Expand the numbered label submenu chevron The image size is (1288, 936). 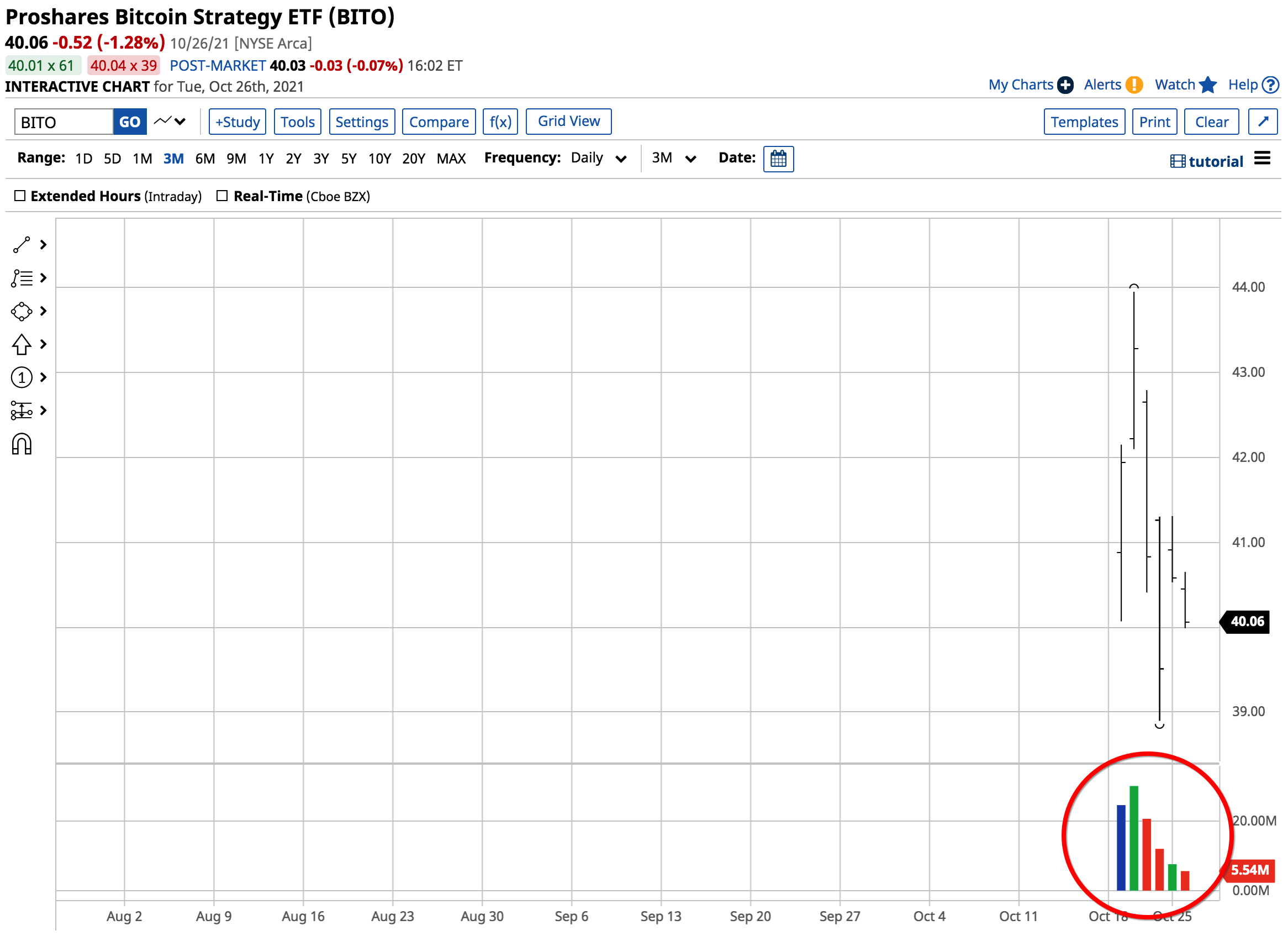(x=43, y=378)
